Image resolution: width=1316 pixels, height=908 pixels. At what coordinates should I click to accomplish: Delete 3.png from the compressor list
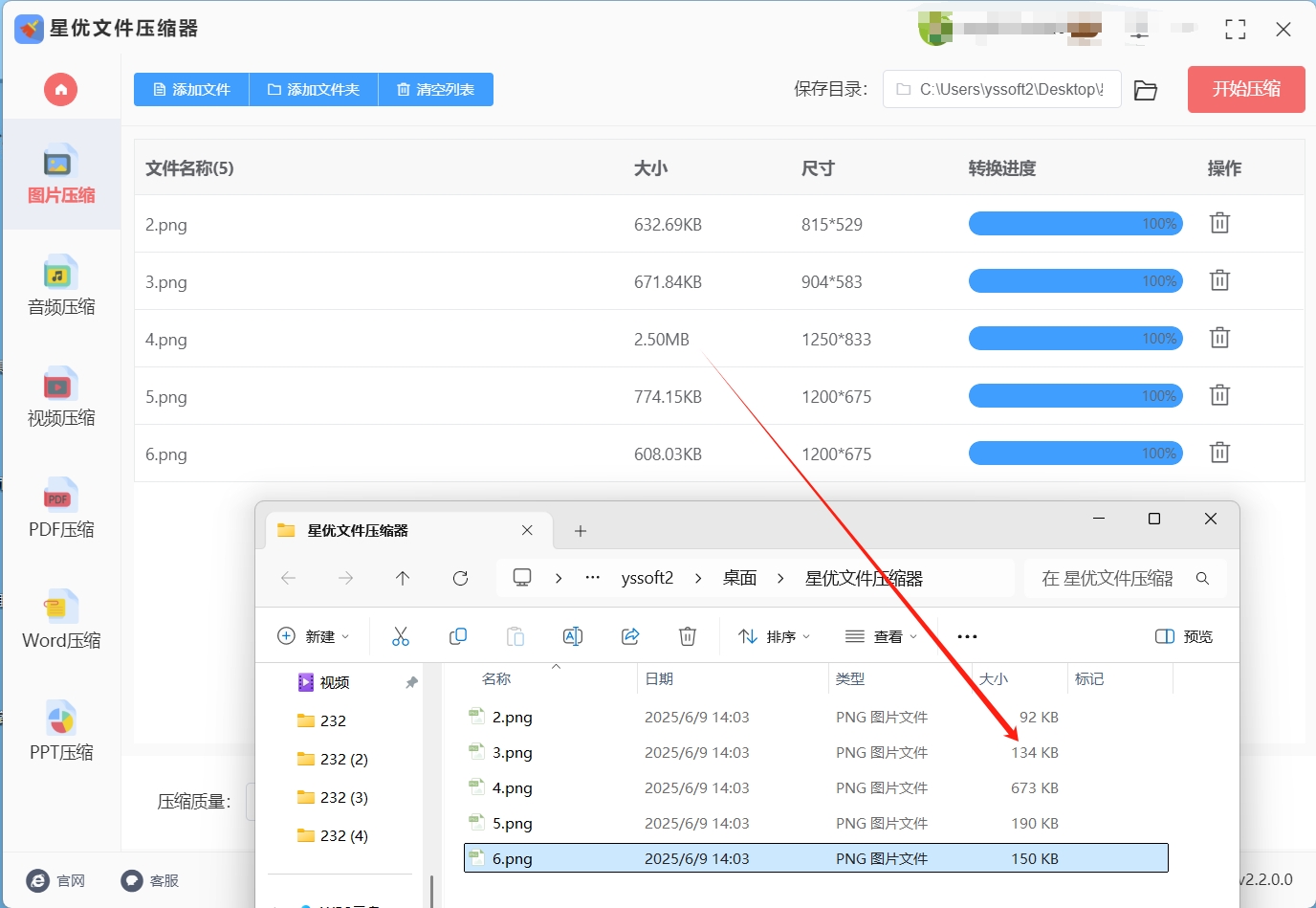pos(1219,280)
